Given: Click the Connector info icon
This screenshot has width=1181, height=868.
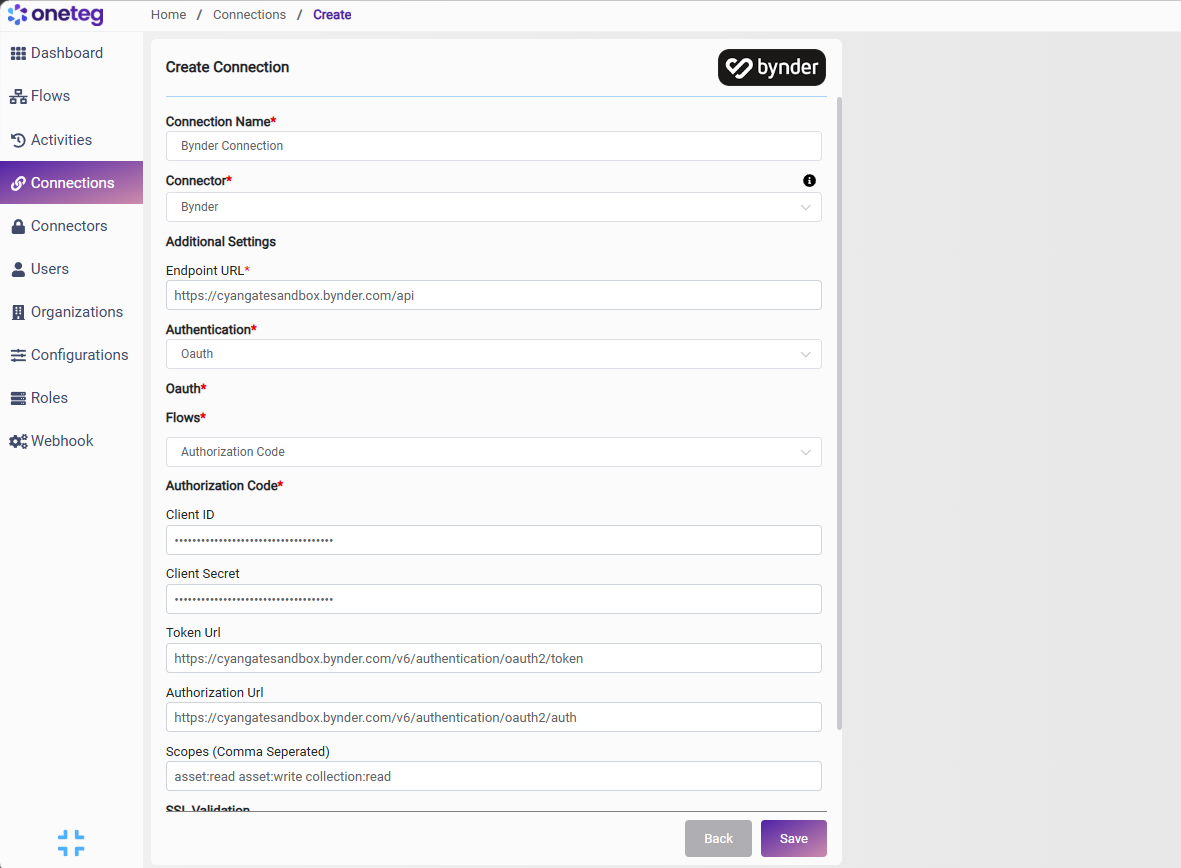Looking at the screenshot, I should (809, 181).
